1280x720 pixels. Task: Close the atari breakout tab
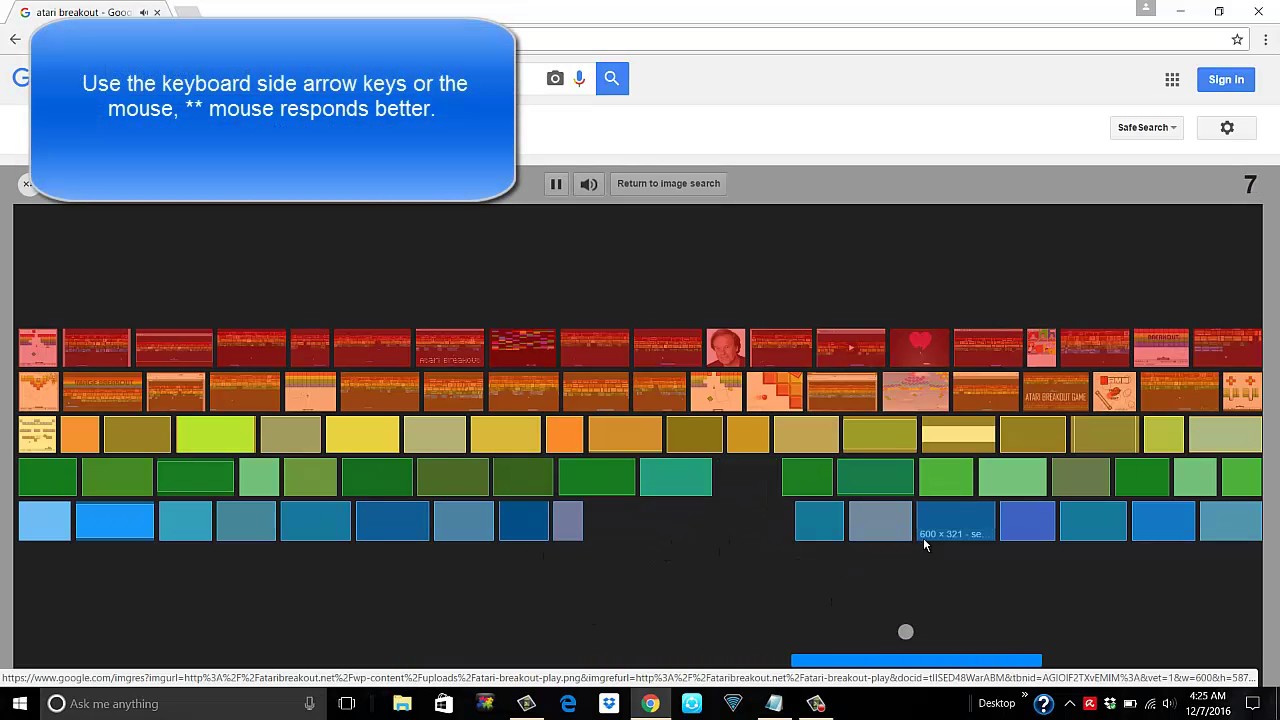coord(157,12)
